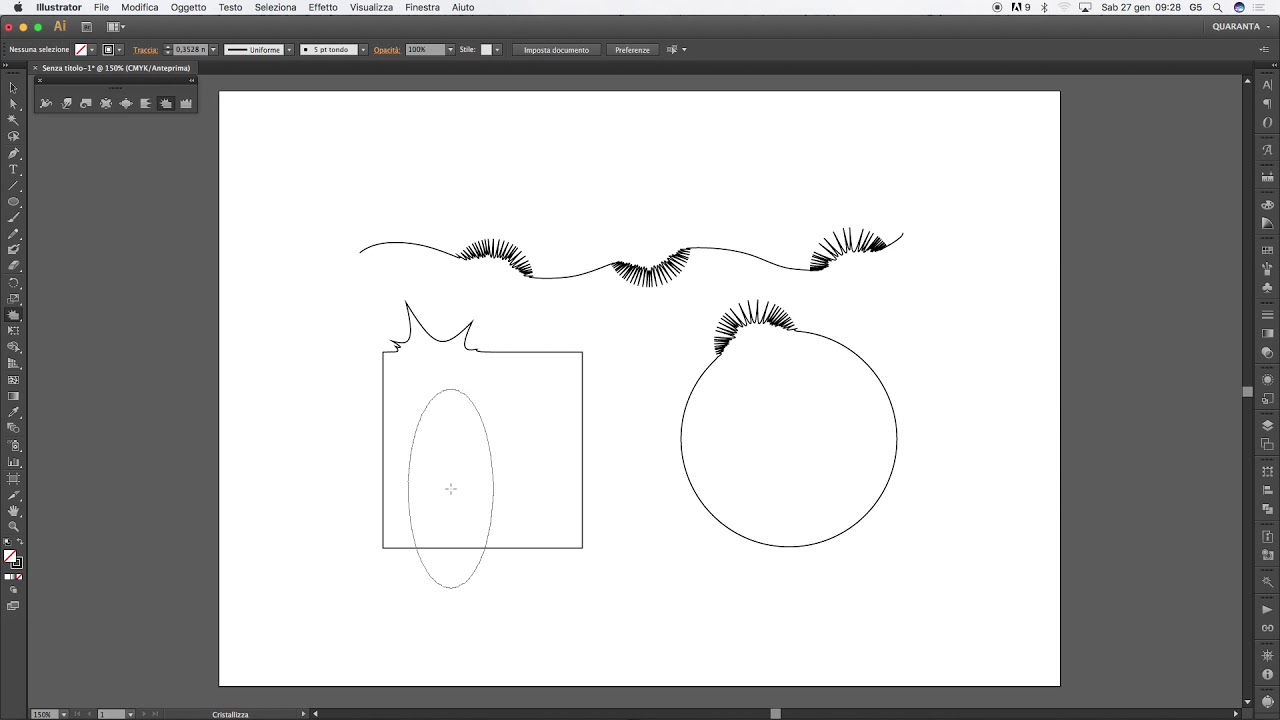
Task: Open the arrange documents dropdown
Action: click(x=116, y=27)
